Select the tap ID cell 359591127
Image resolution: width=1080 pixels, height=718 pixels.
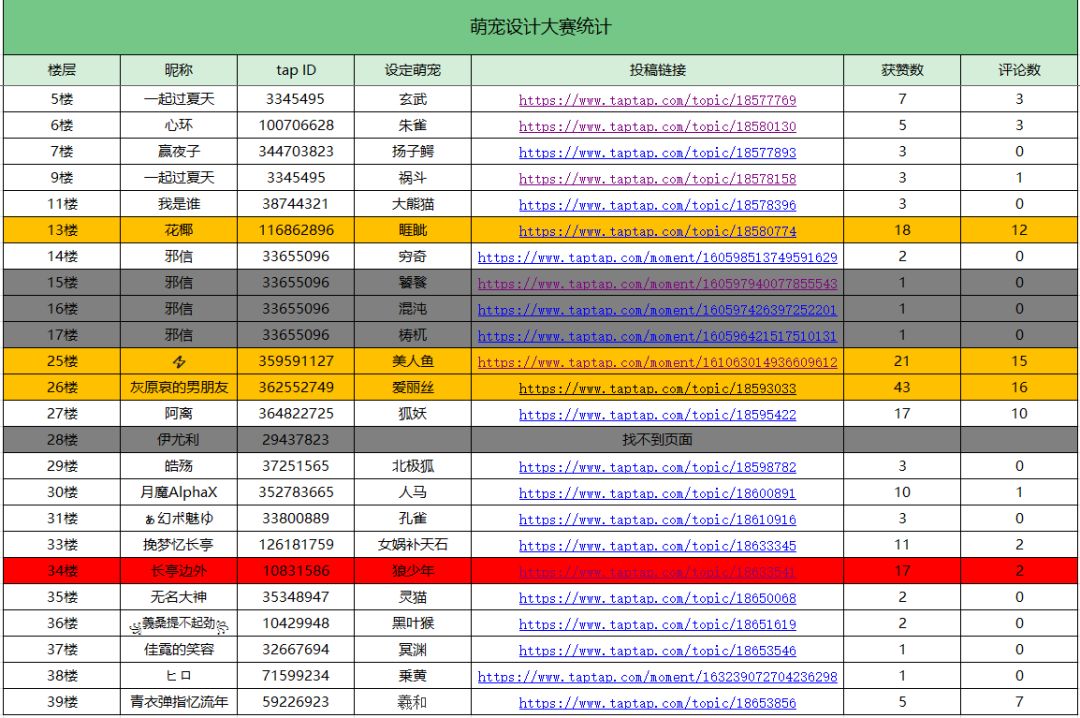click(x=296, y=361)
